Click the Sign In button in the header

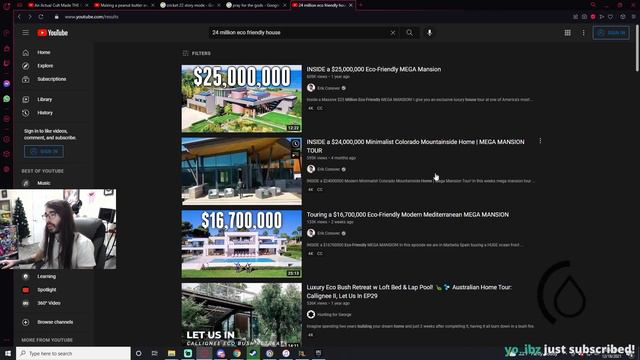coord(611,33)
